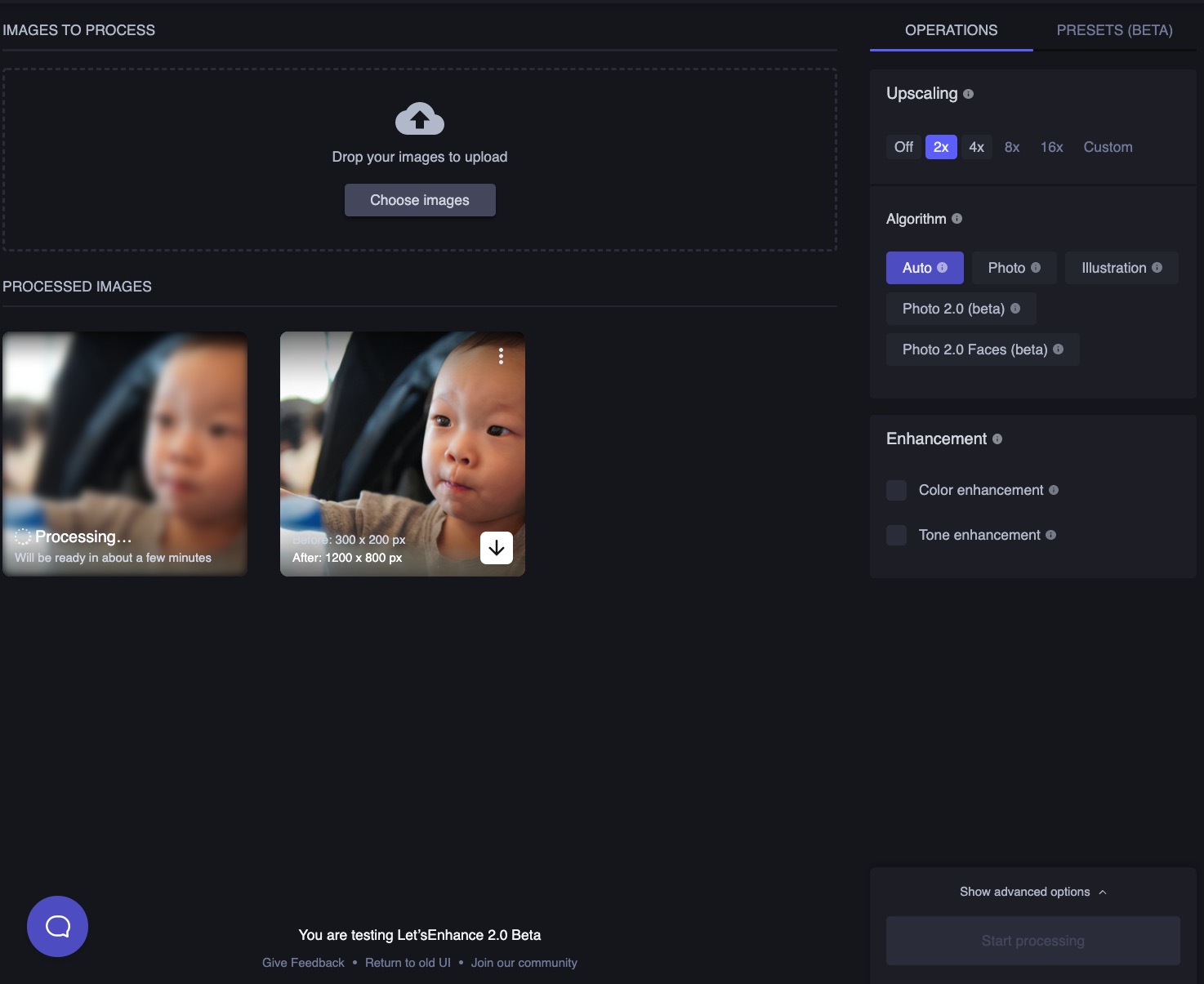The width and height of the screenshot is (1204, 984).
Task: Expand Show advanced options
Action: [1032, 892]
